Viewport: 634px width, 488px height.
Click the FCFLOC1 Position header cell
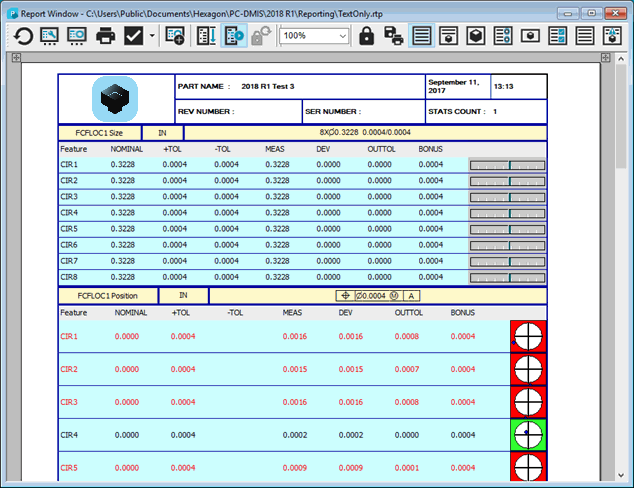point(110,295)
